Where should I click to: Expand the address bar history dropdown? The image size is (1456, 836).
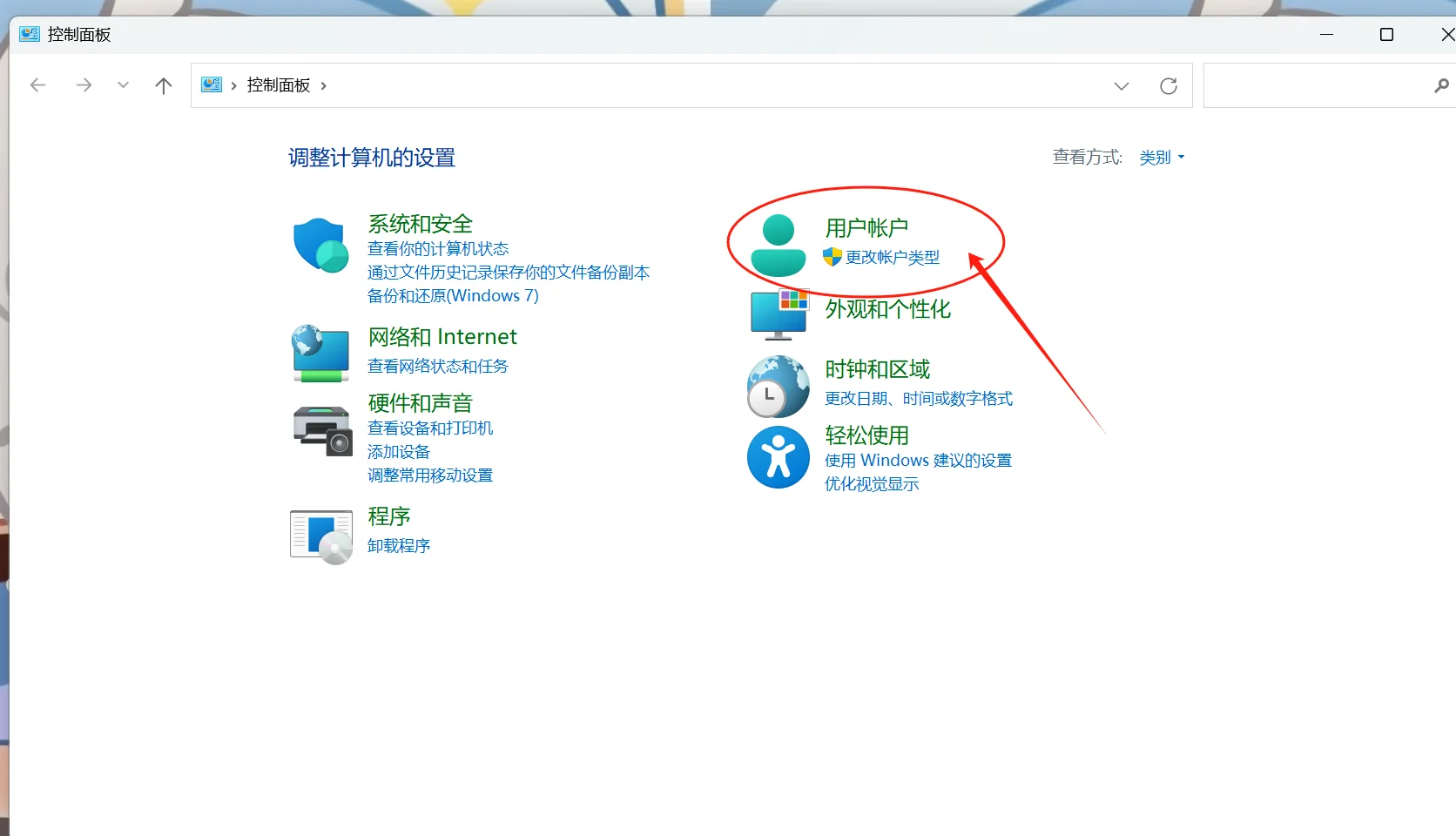point(1122,85)
